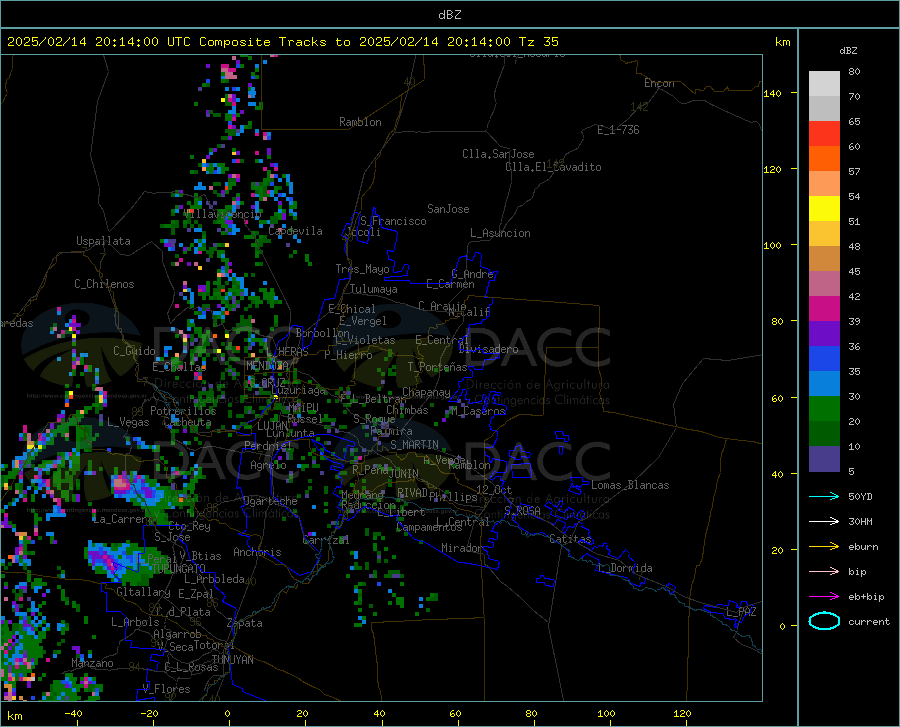
Task: Click the 50YD cyan arrow legend icon
Action: click(824, 496)
